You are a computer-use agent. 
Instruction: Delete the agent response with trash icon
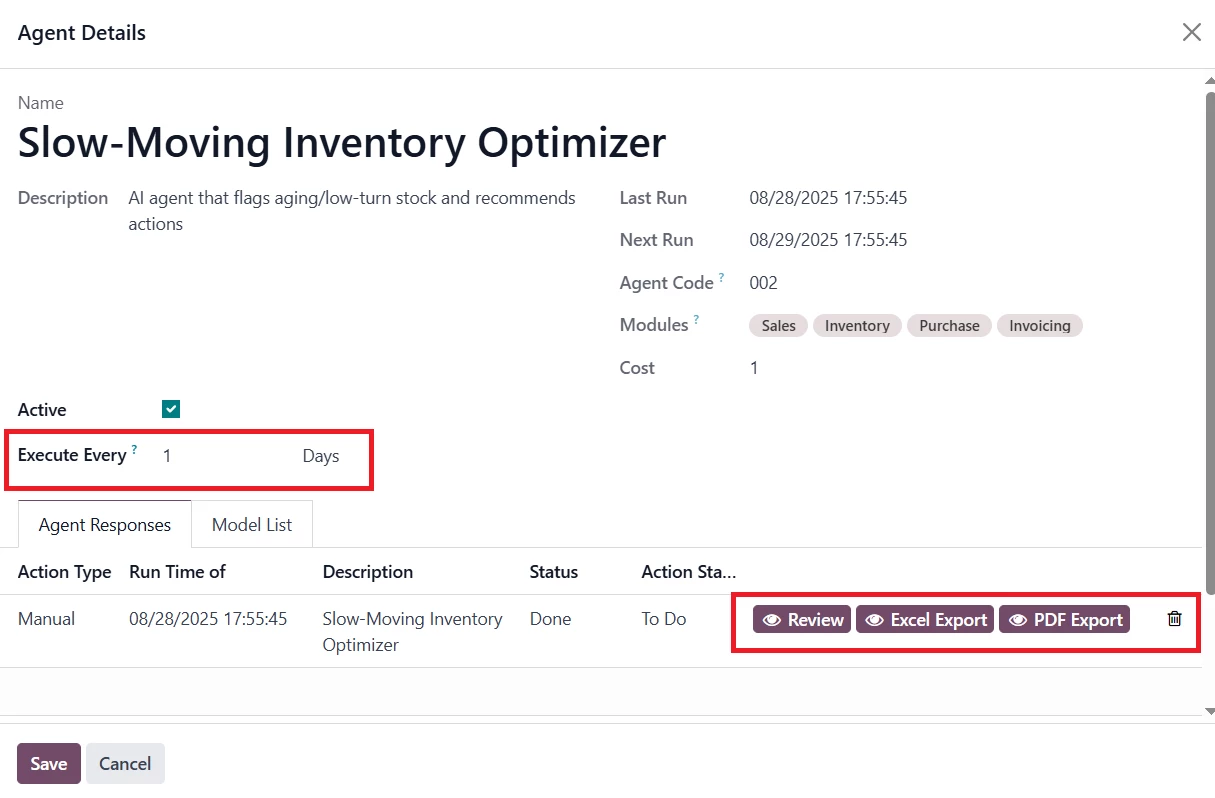pos(1174,619)
